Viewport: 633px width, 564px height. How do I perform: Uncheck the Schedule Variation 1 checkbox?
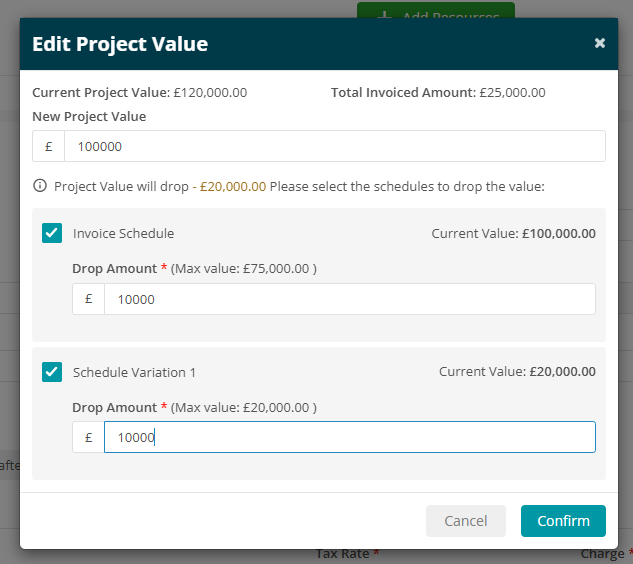[x=52, y=372]
